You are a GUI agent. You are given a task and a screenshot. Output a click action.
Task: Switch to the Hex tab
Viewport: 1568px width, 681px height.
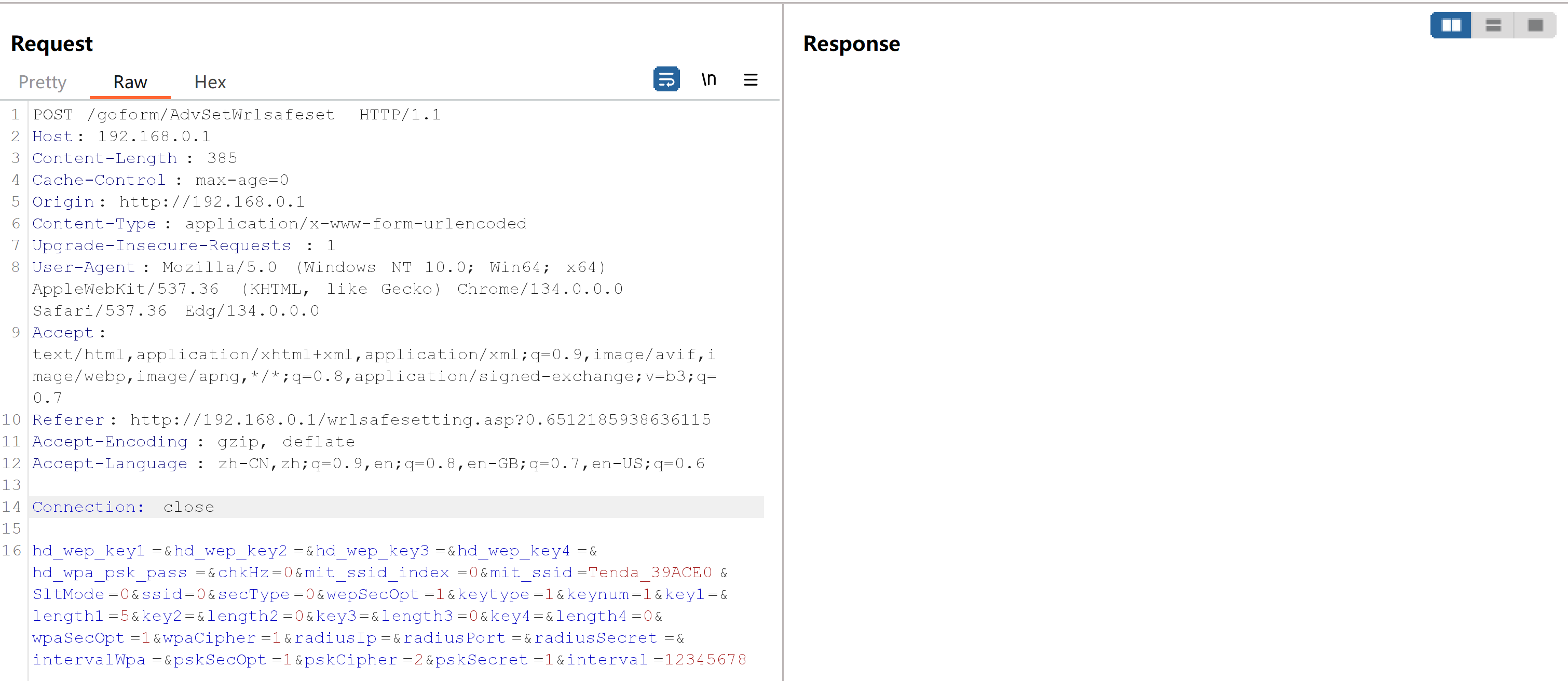(210, 82)
